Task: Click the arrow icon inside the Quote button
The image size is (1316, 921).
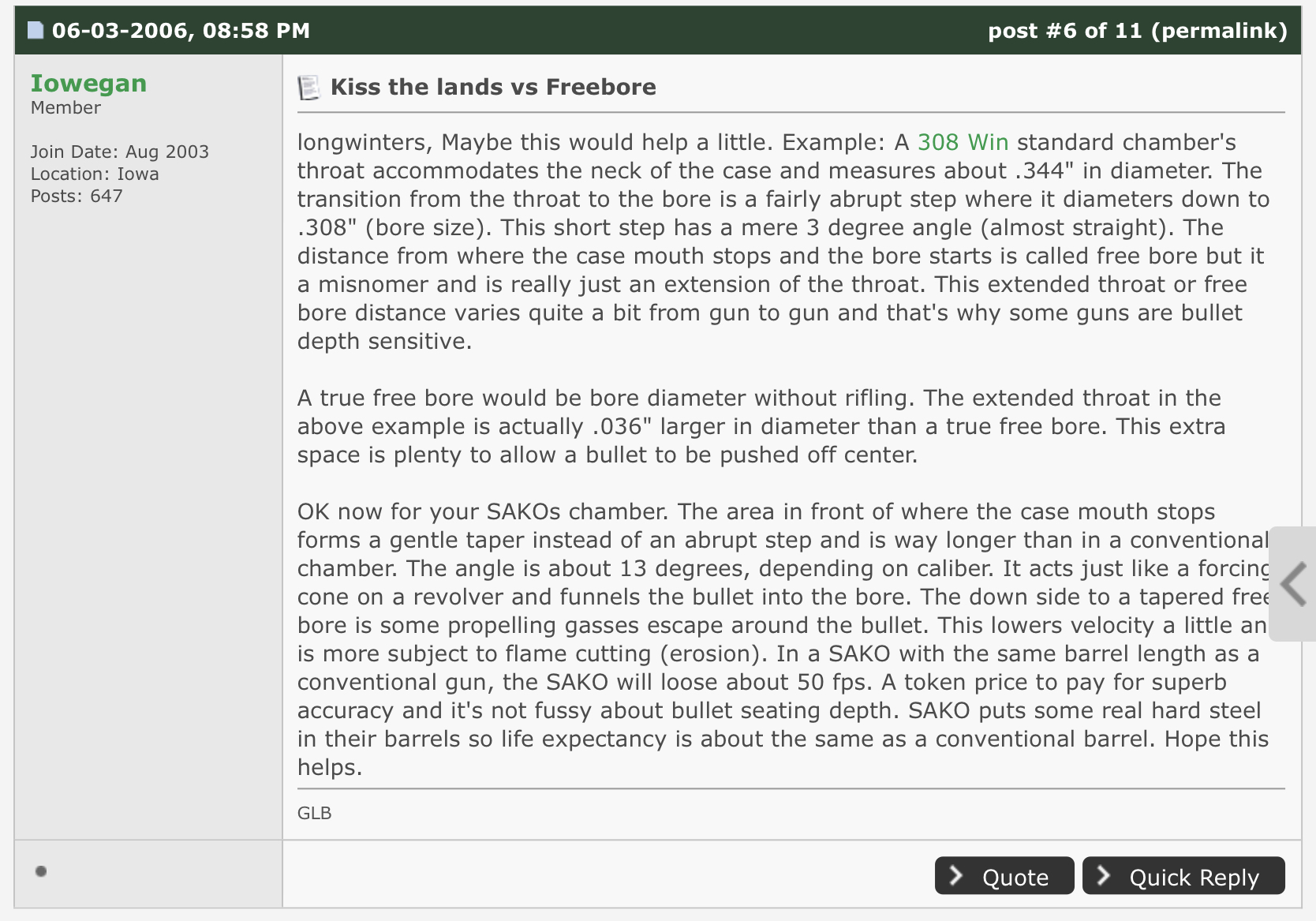Action: click(956, 875)
